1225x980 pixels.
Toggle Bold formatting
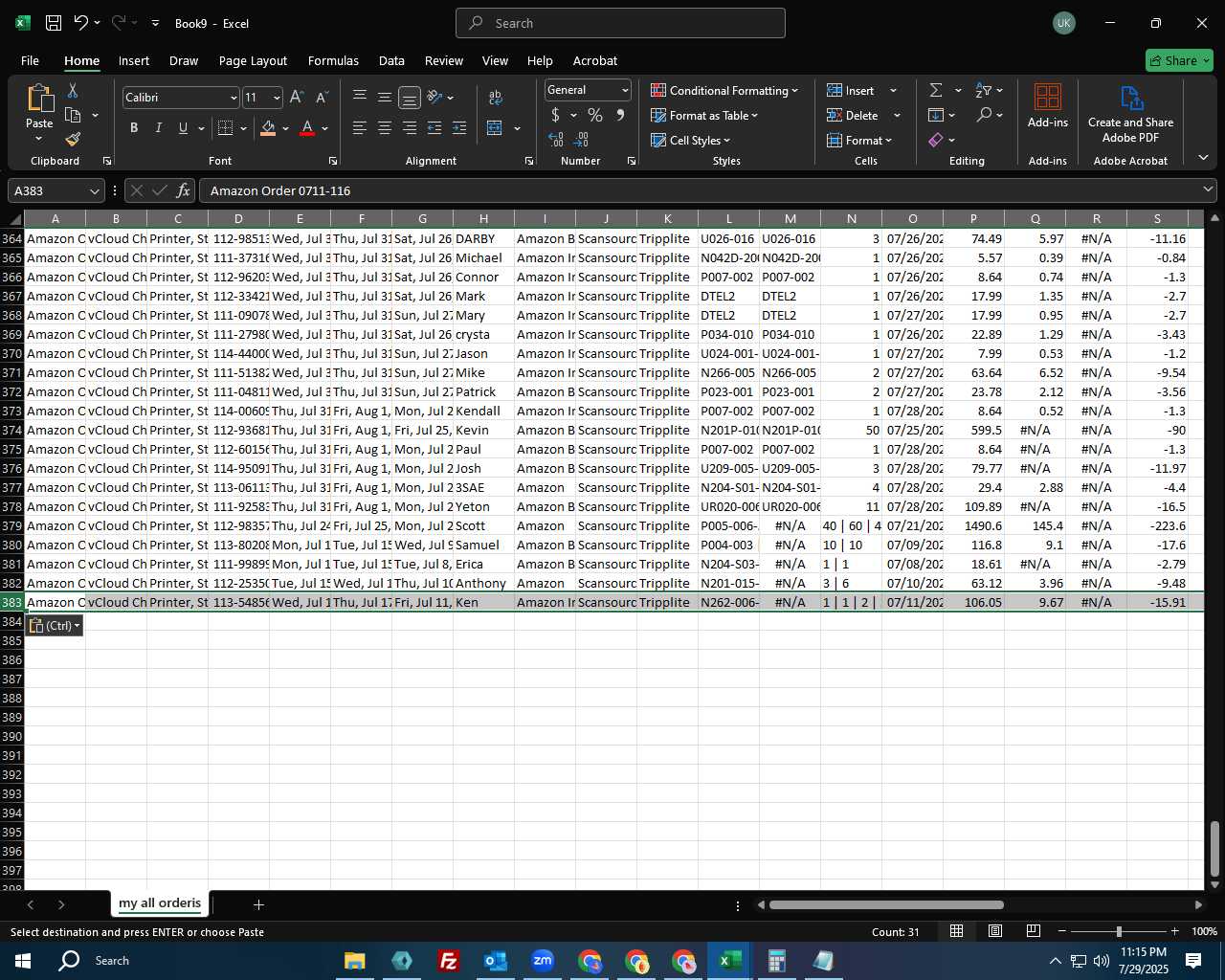134,128
